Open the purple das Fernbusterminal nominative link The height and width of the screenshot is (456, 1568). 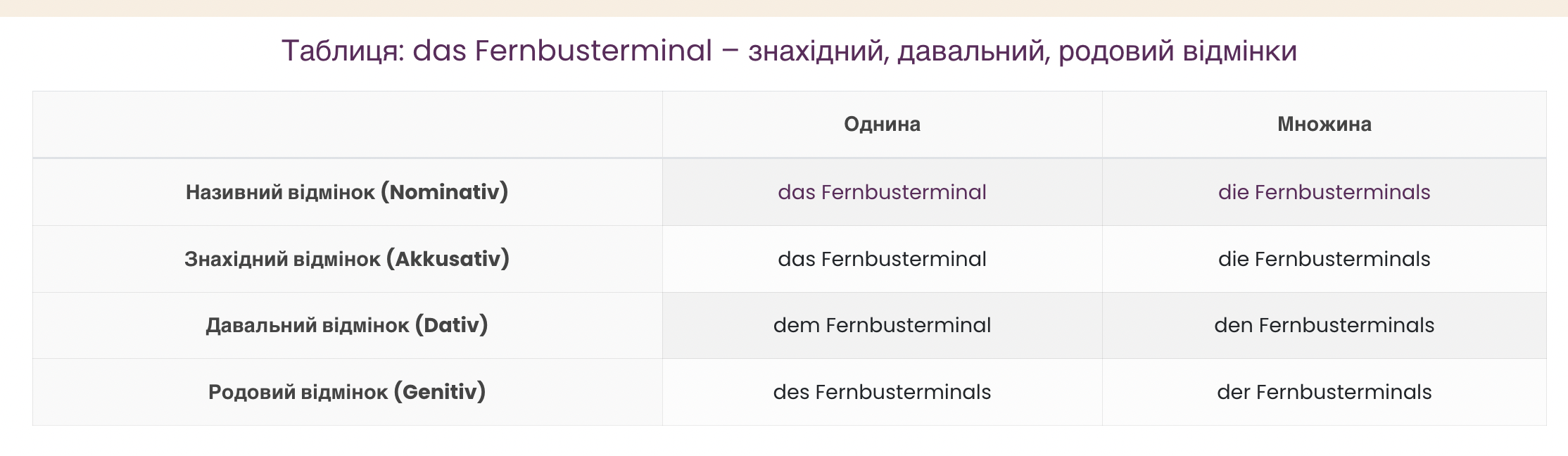point(882,192)
